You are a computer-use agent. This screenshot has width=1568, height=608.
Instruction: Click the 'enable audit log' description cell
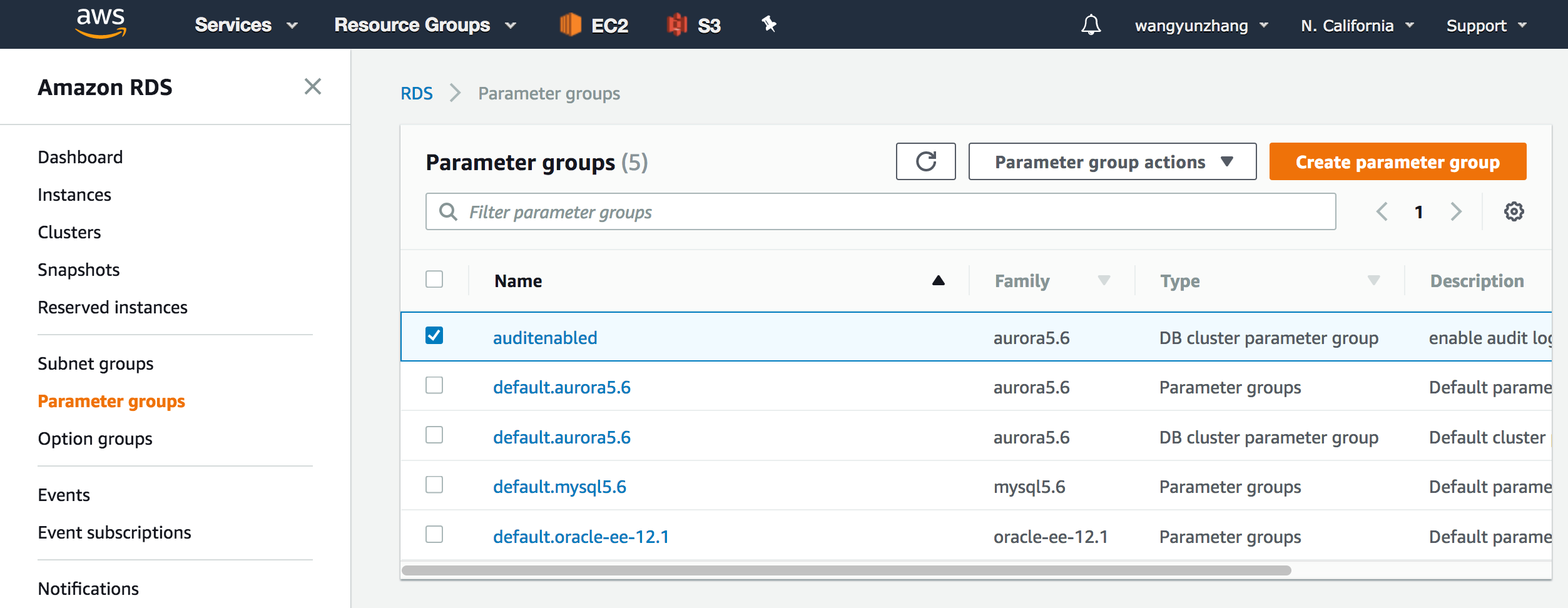(x=1490, y=338)
